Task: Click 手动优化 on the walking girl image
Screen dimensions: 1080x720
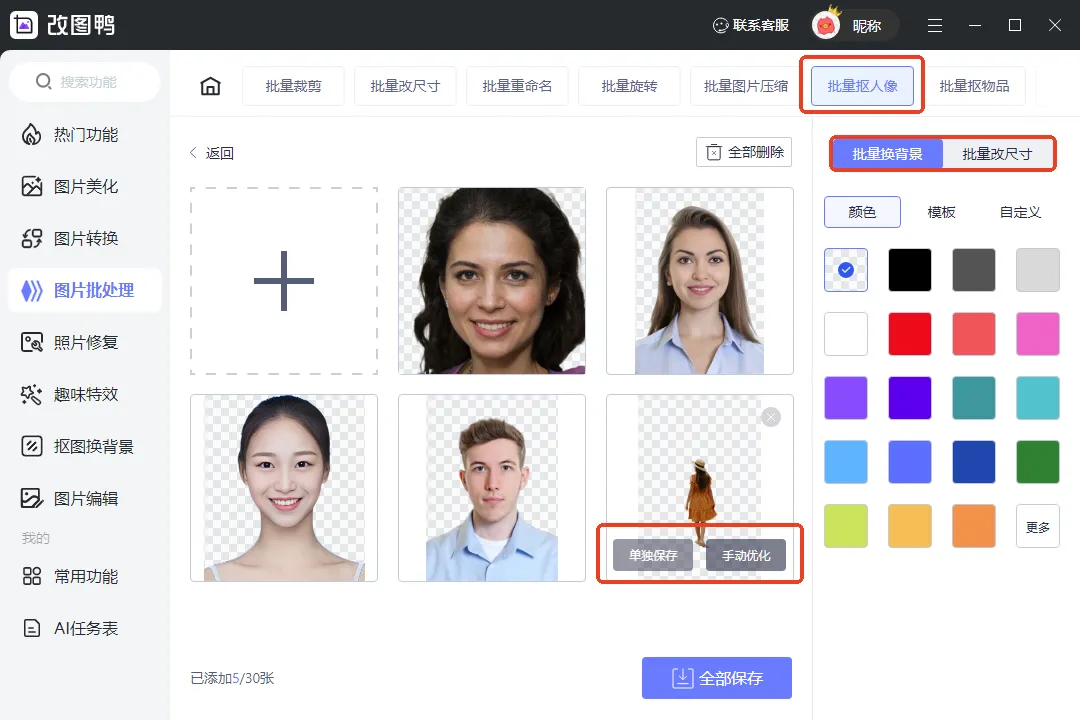Action: [746, 555]
